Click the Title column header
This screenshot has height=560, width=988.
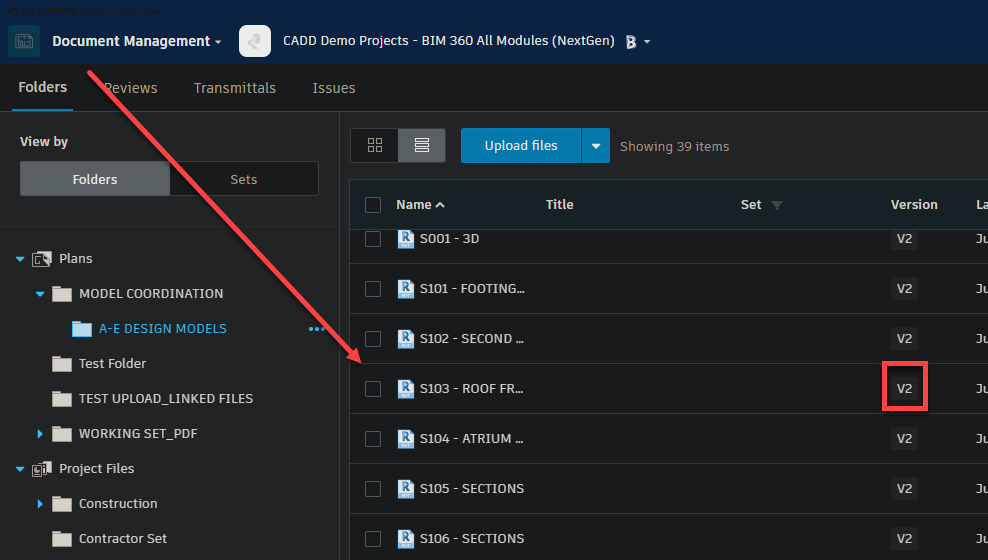(560, 205)
